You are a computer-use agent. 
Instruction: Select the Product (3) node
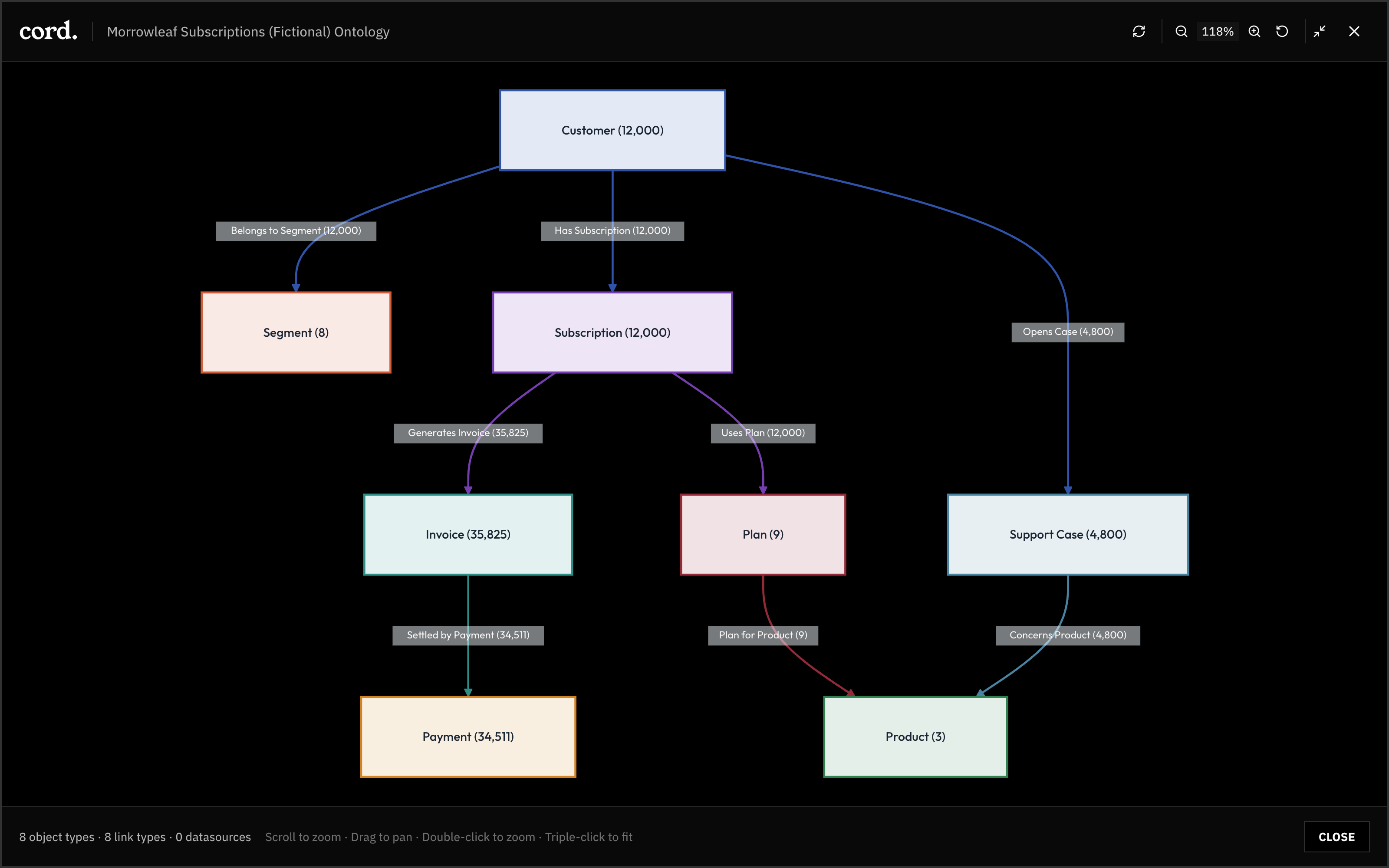[x=915, y=736]
